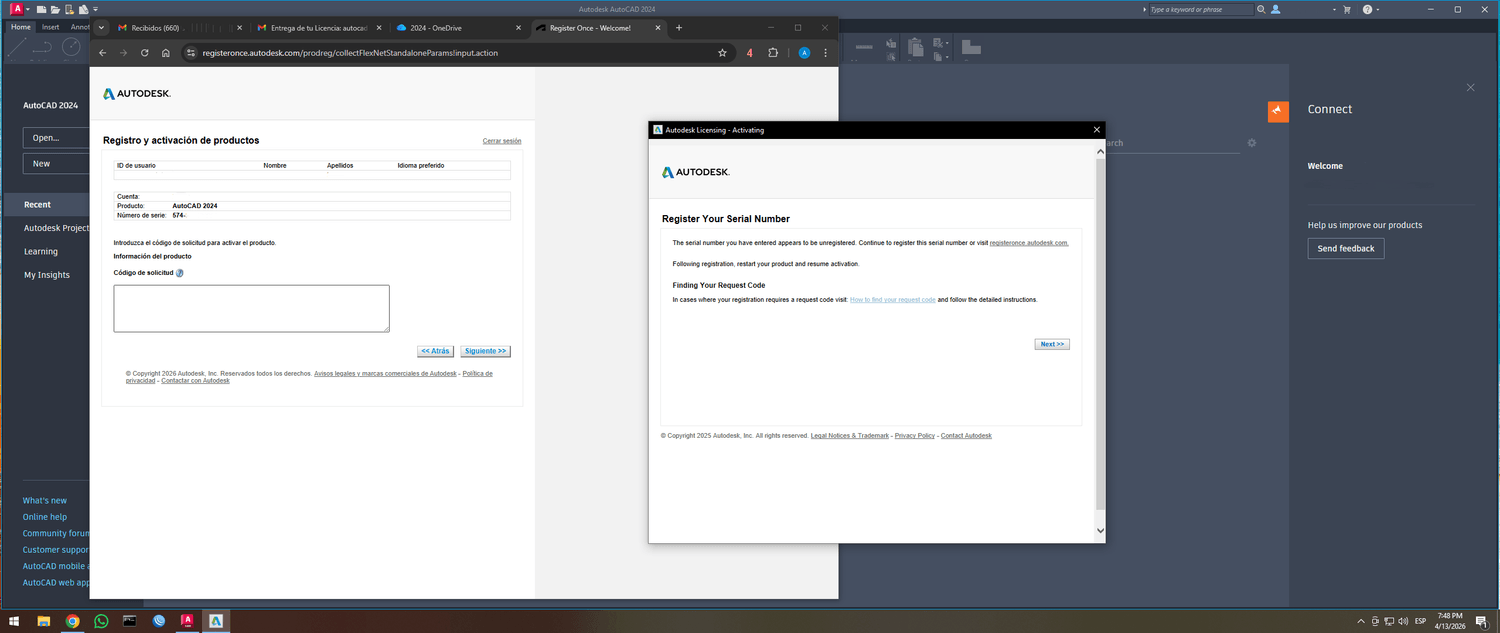Bookmark this page with the star icon
This screenshot has height=633, width=1500.
[x=722, y=53]
